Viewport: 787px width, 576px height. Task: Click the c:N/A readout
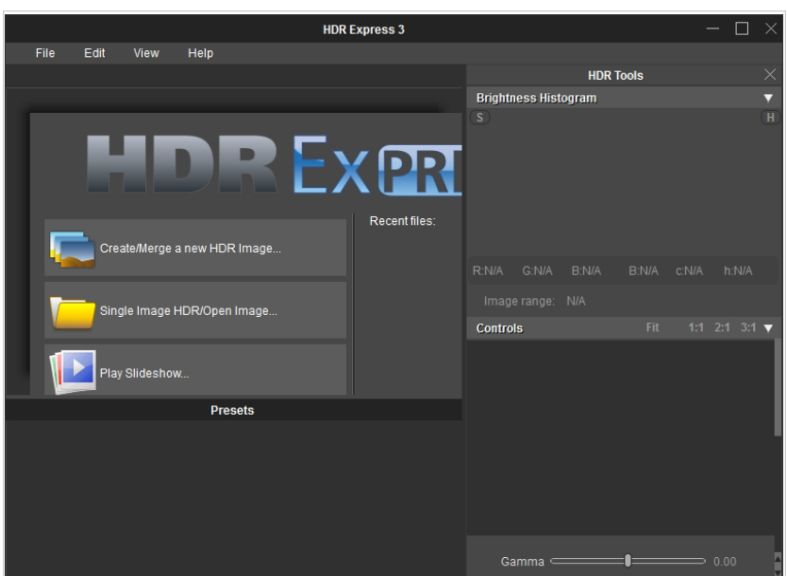(x=689, y=271)
